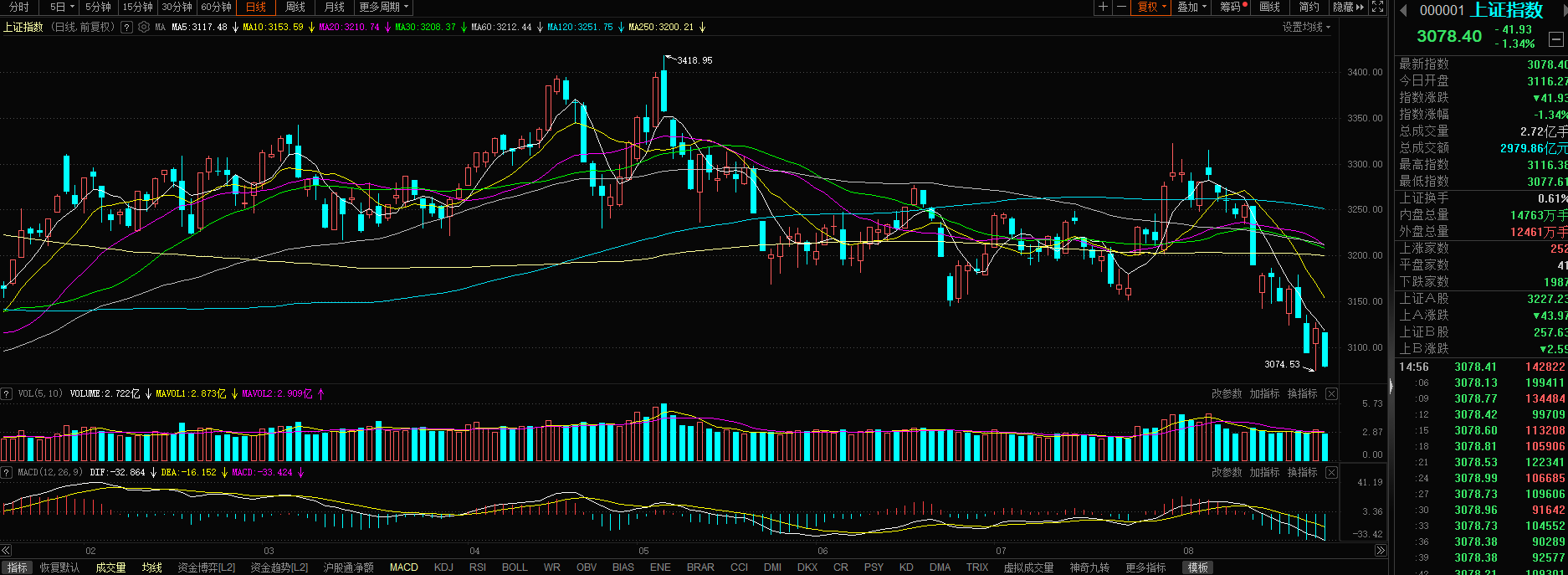Select the KDJ indicator tab
Screen dimensions: 1568x575
point(443,567)
